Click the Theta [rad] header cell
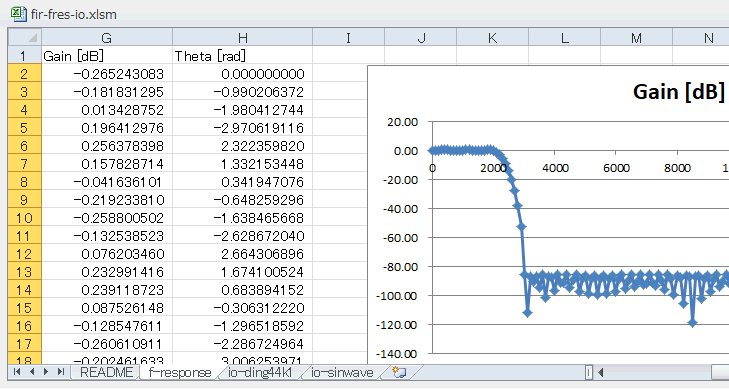The width and height of the screenshot is (729, 389). 243,56
